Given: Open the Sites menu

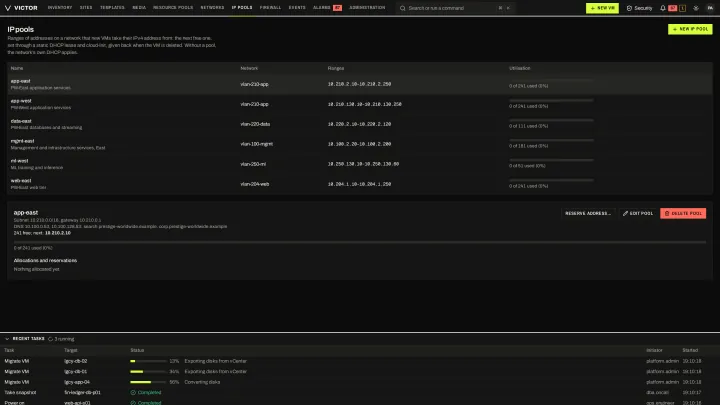Looking at the screenshot, I should click(86, 8).
